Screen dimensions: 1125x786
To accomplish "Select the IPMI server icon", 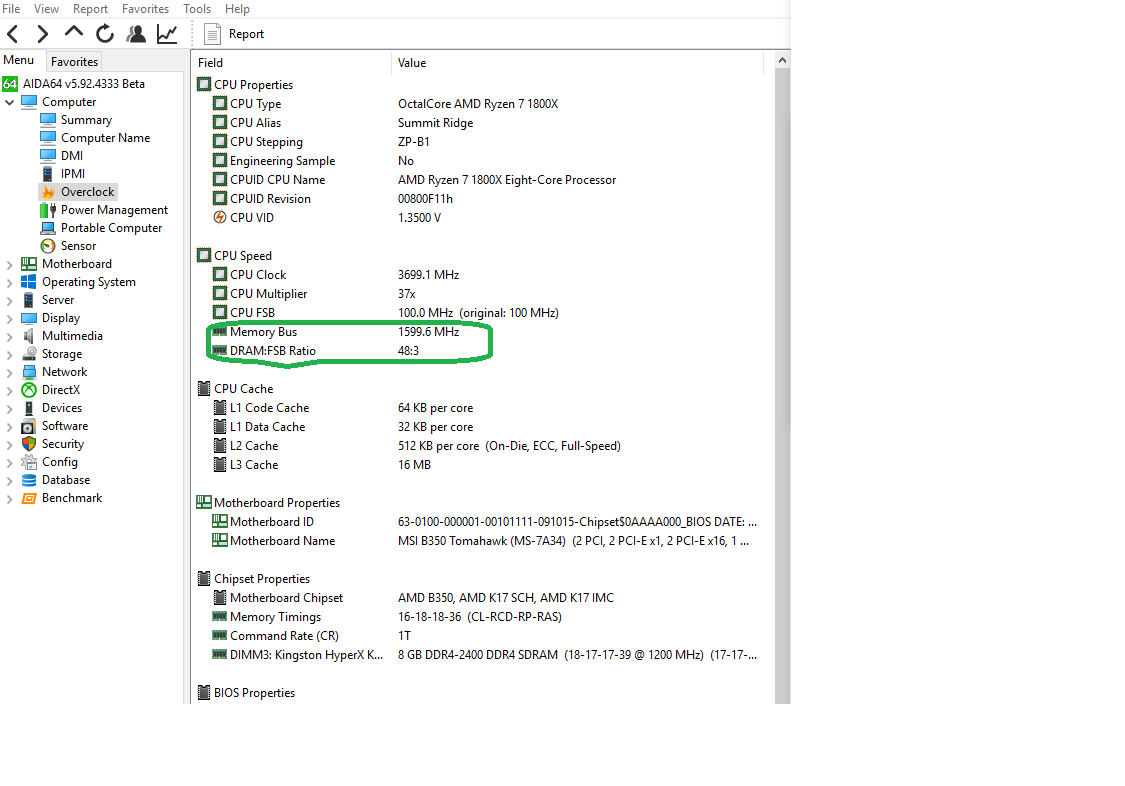I will pyautogui.click(x=48, y=174).
